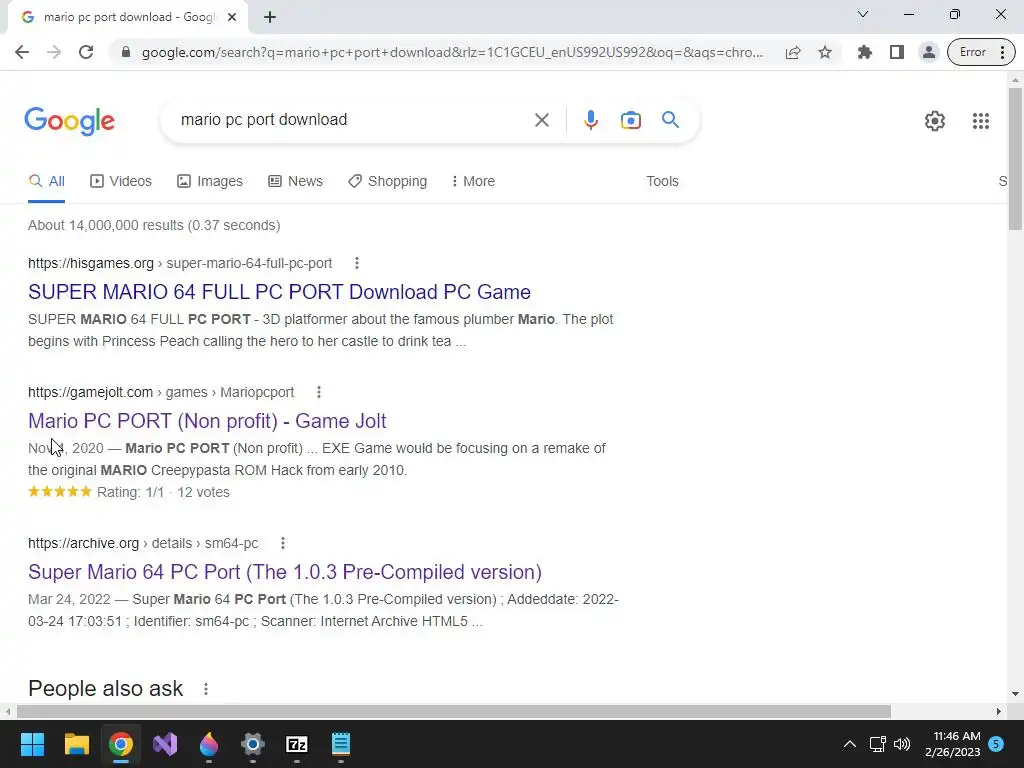Open the Tools search options

[x=662, y=182]
